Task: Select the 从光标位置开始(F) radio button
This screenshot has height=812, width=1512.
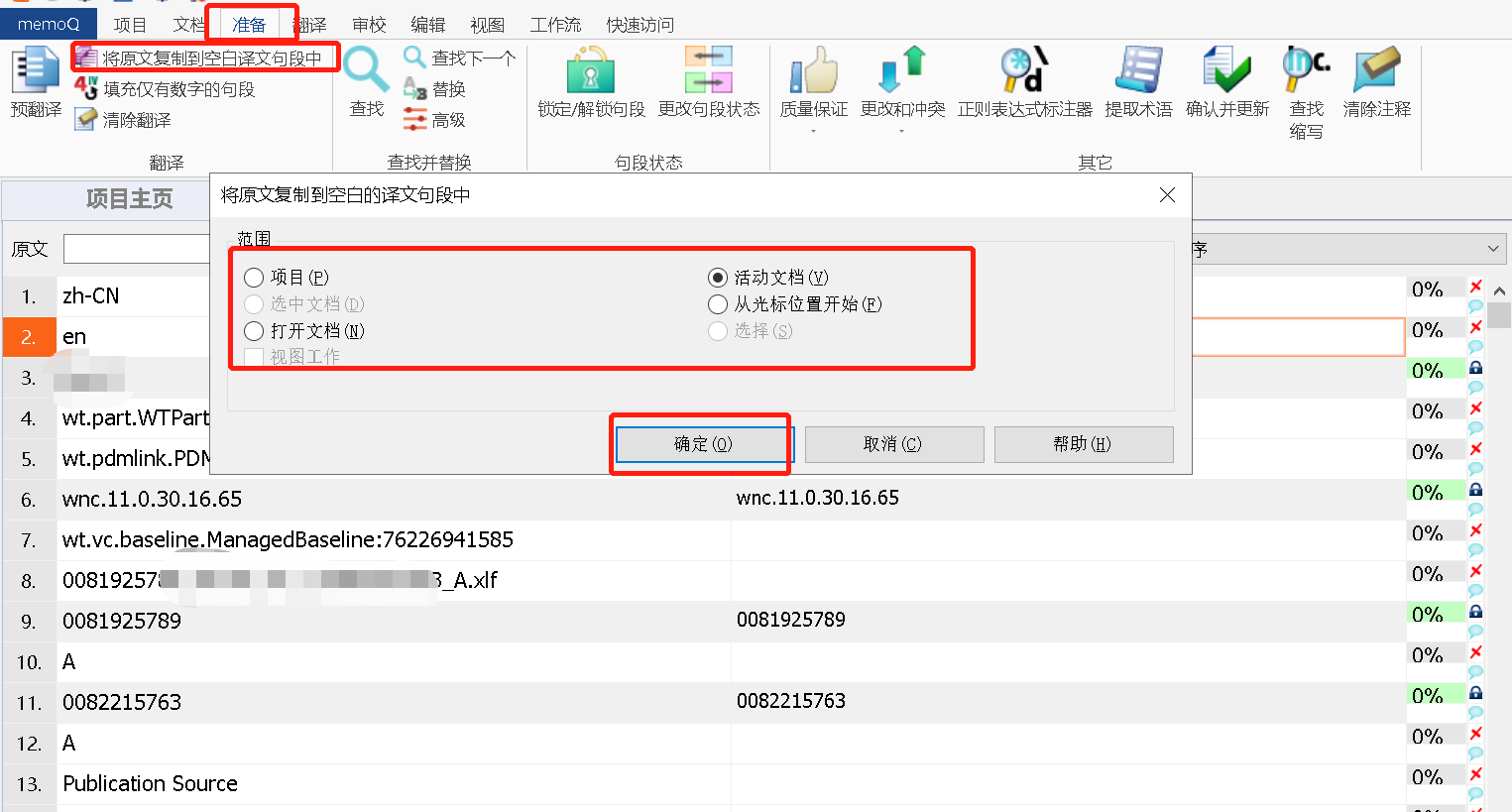Action: [x=718, y=304]
